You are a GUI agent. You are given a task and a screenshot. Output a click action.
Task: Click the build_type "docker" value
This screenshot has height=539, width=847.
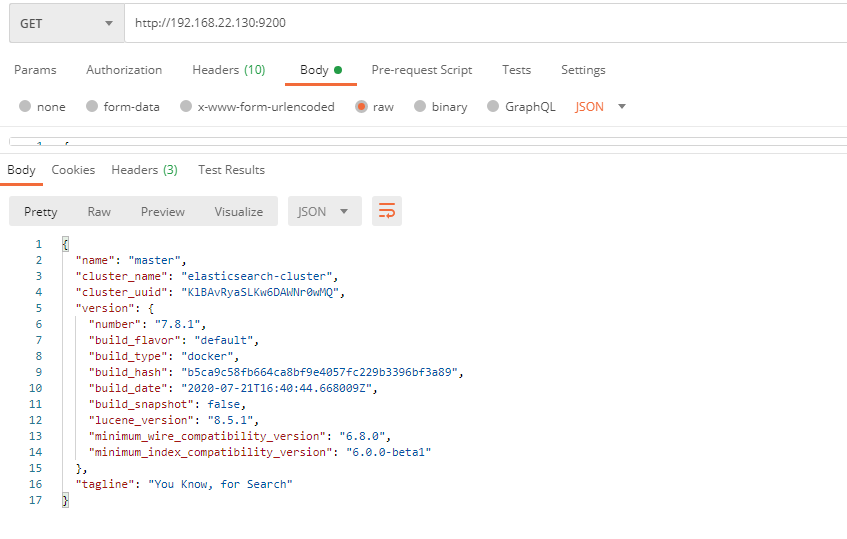click(207, 356)
